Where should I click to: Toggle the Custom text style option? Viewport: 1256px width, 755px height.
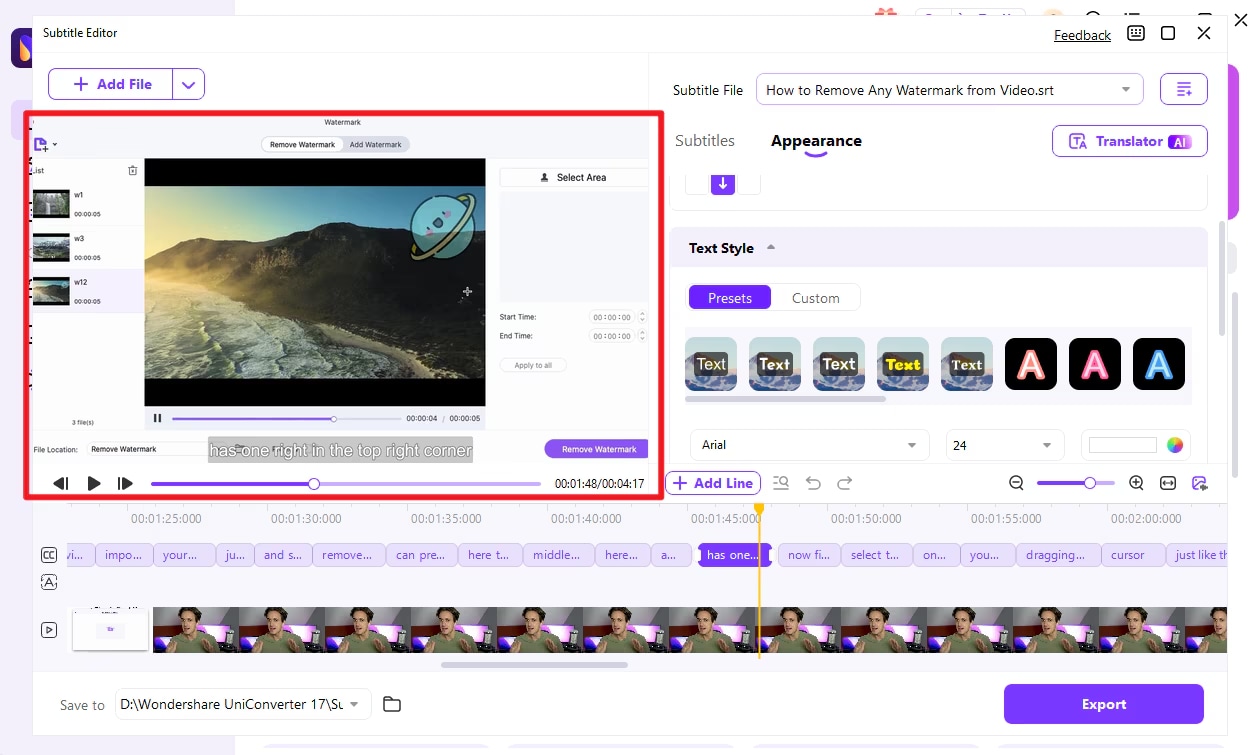(817, 297)
